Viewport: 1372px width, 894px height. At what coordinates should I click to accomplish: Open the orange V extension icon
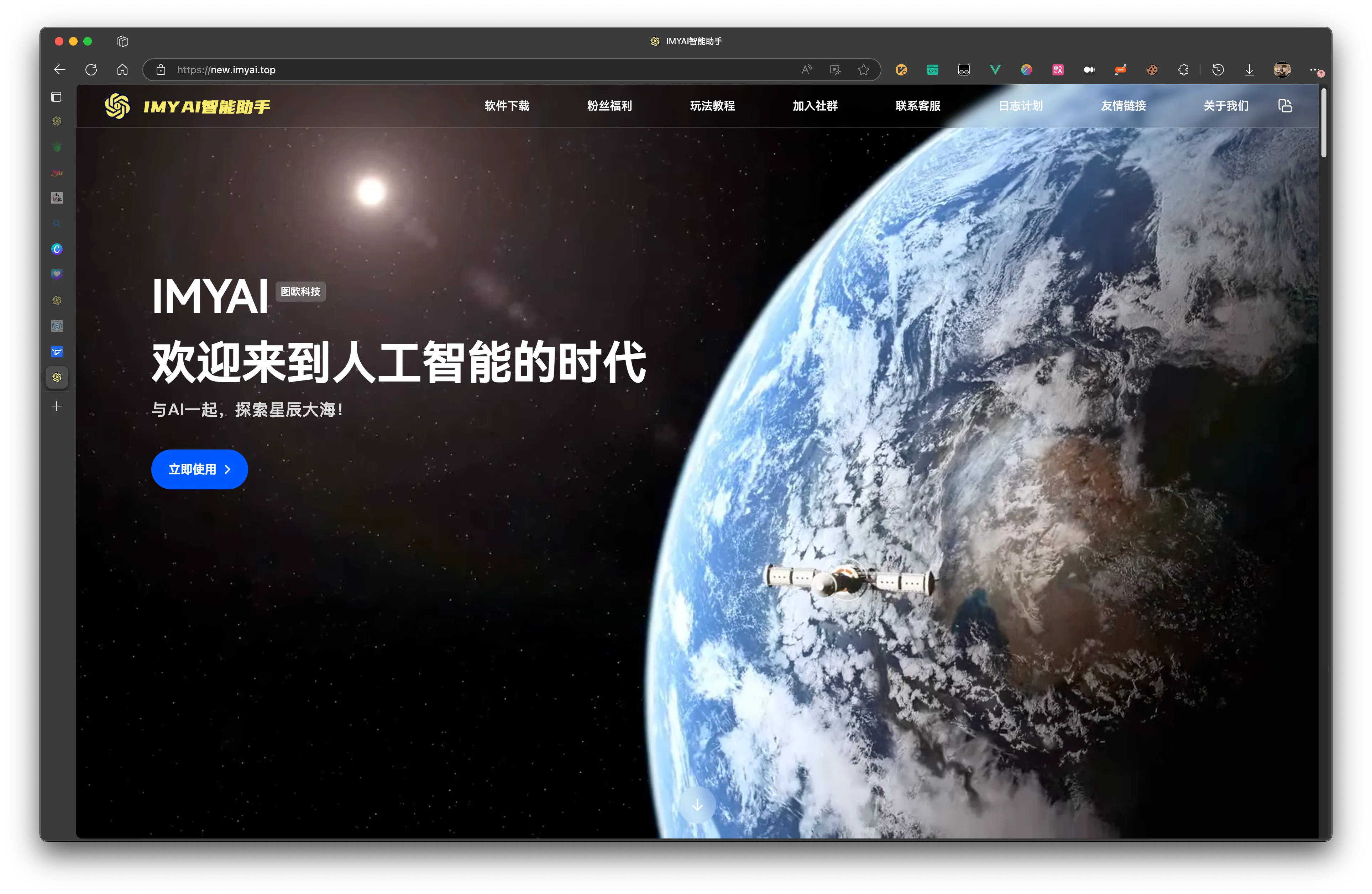pos(901,70)
